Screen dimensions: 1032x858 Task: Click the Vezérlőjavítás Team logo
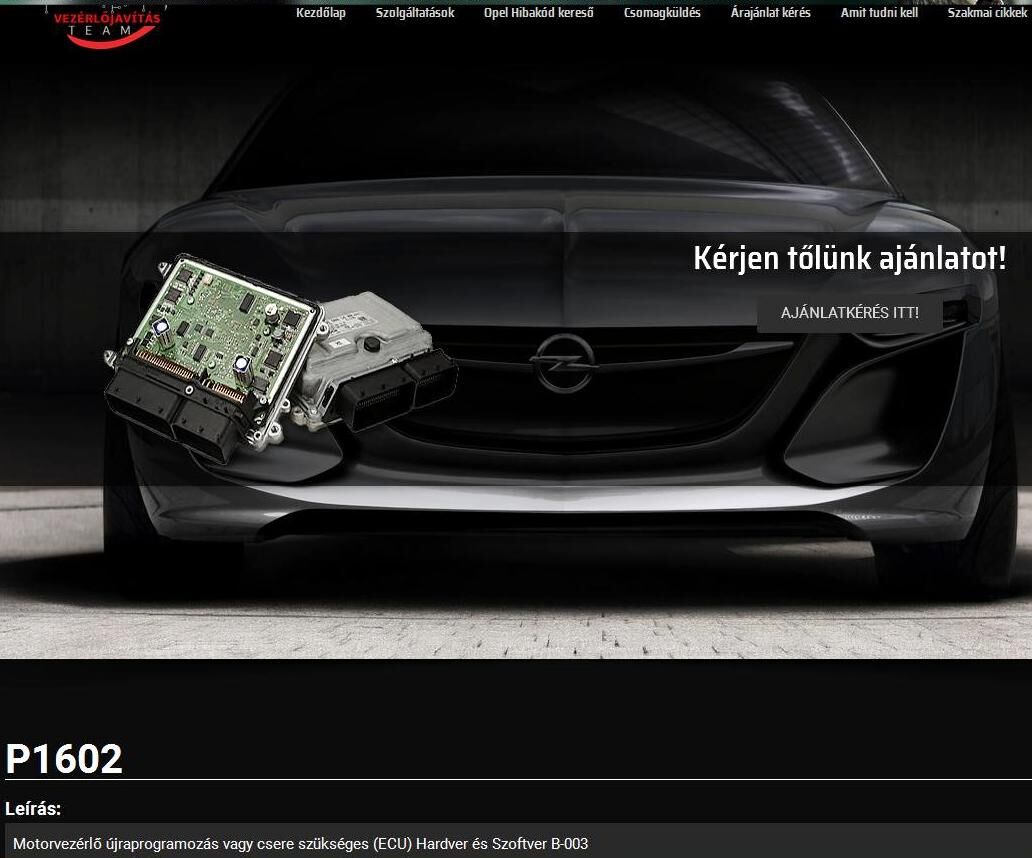[x=107, y=26]
